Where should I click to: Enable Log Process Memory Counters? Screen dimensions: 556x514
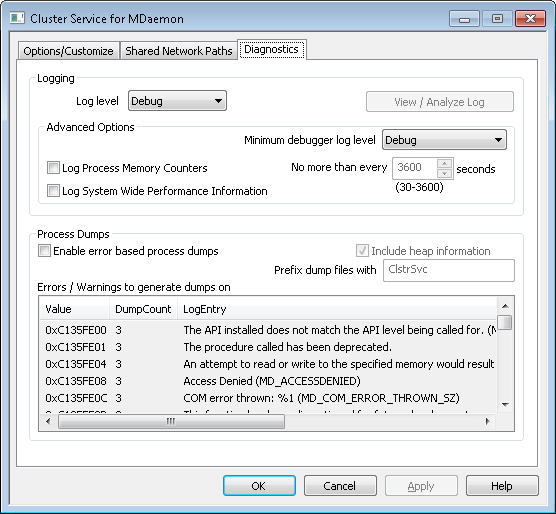[x=53, y=168]
